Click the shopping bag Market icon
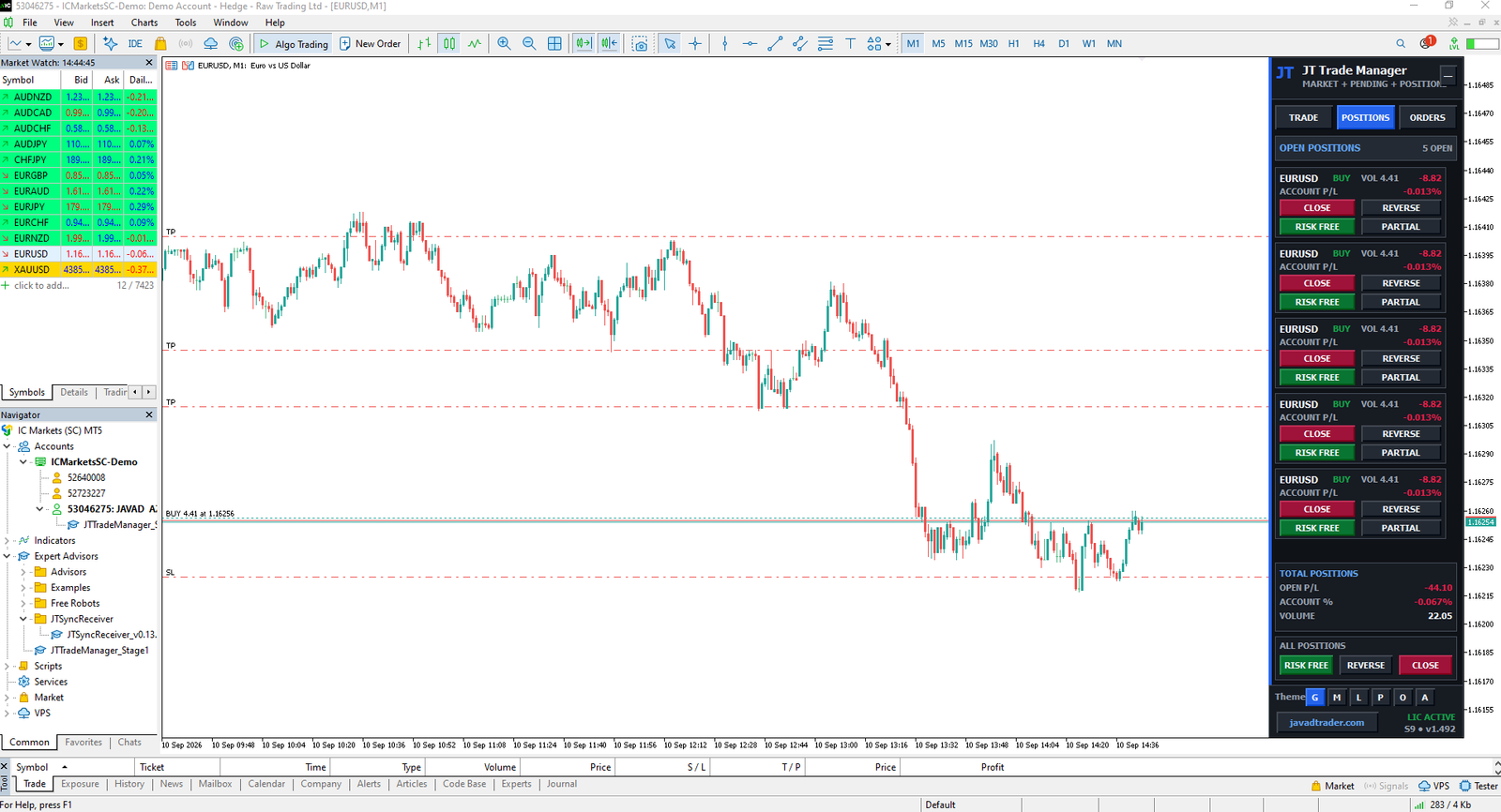This screenshot has width=1501, height=812. [160, 43]
